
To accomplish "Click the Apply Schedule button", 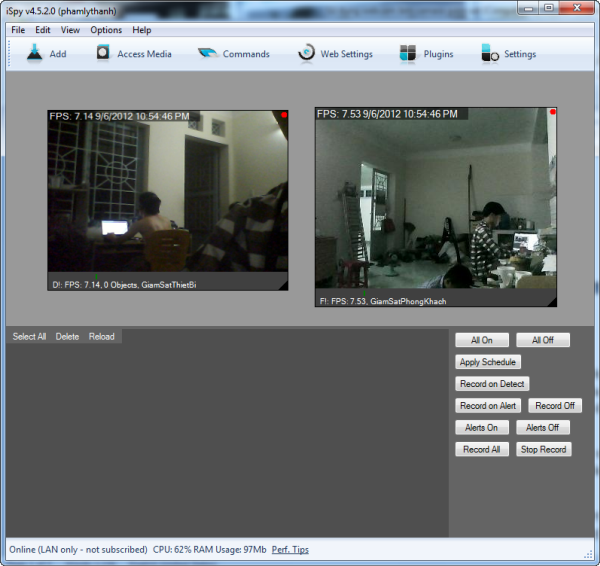I will [x=488, y=362].
